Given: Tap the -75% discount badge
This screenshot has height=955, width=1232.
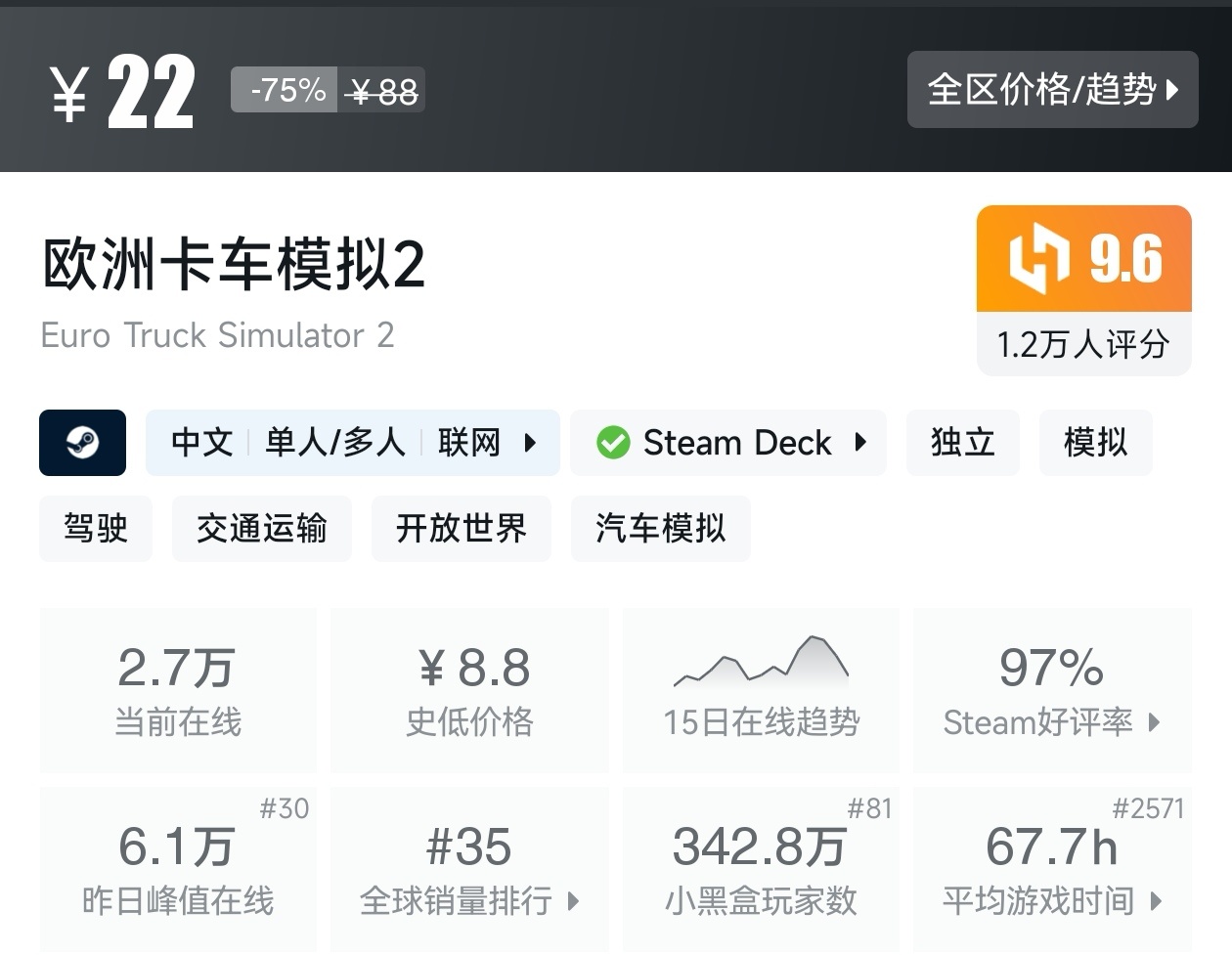Looking at the screenshot, I should pos(285,90).
